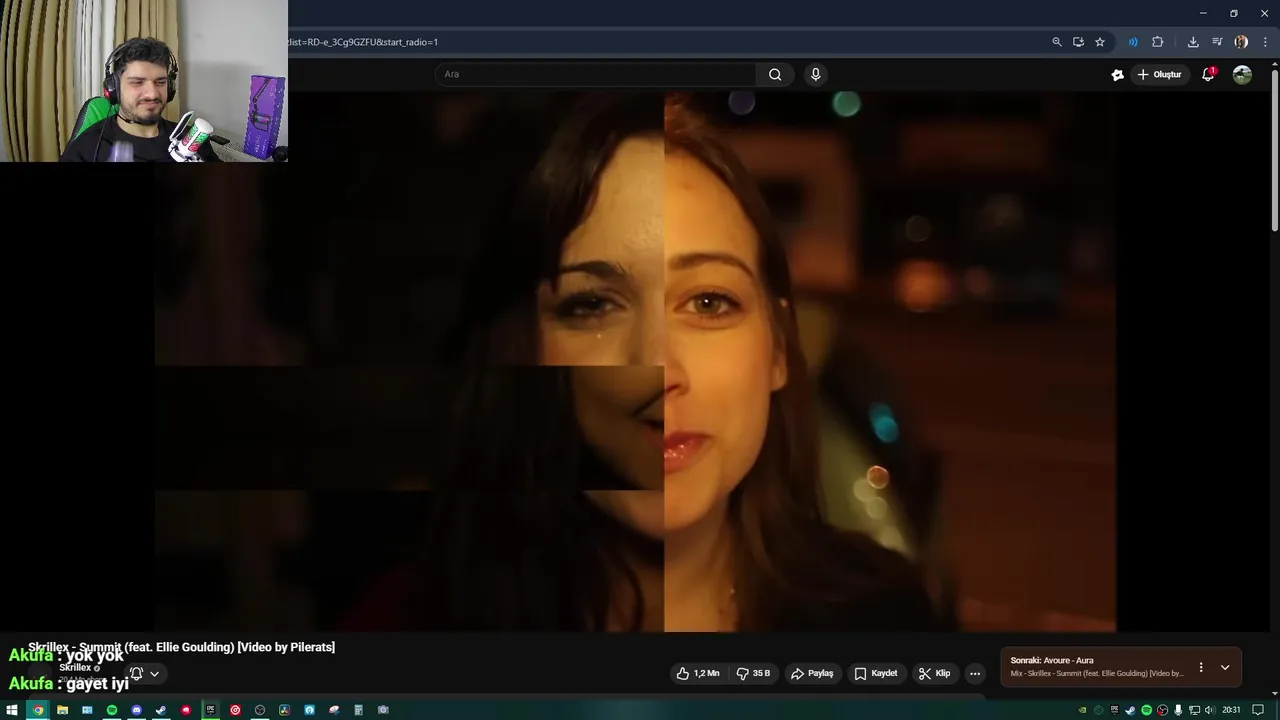Screen dimensions: 1280x720
Task: Open Spotify from the taskbar
Action: (112, 710)
